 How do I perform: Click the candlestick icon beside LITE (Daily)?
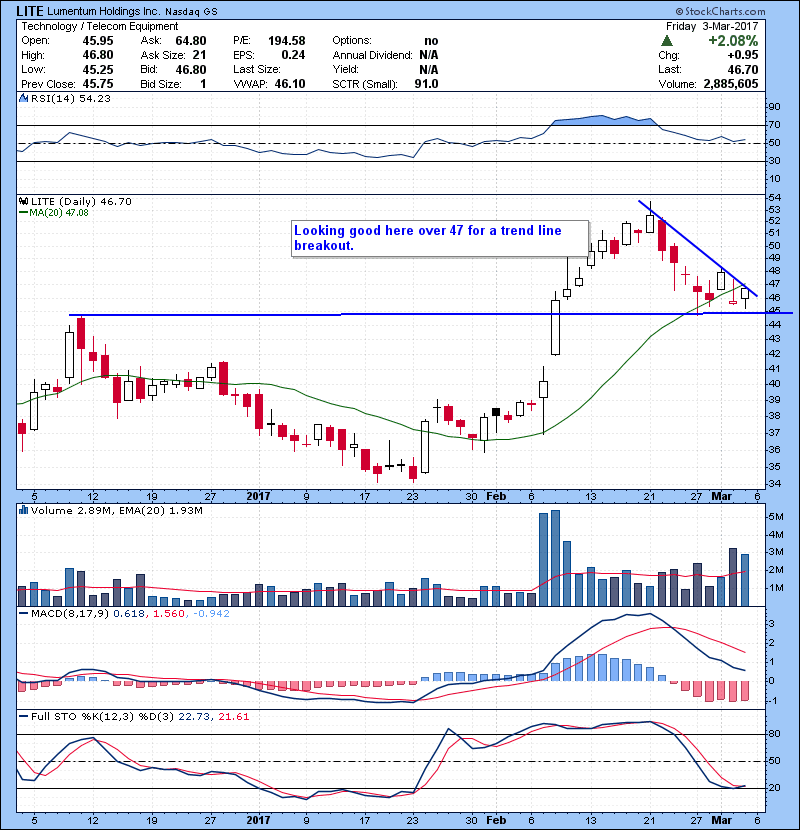23,202
